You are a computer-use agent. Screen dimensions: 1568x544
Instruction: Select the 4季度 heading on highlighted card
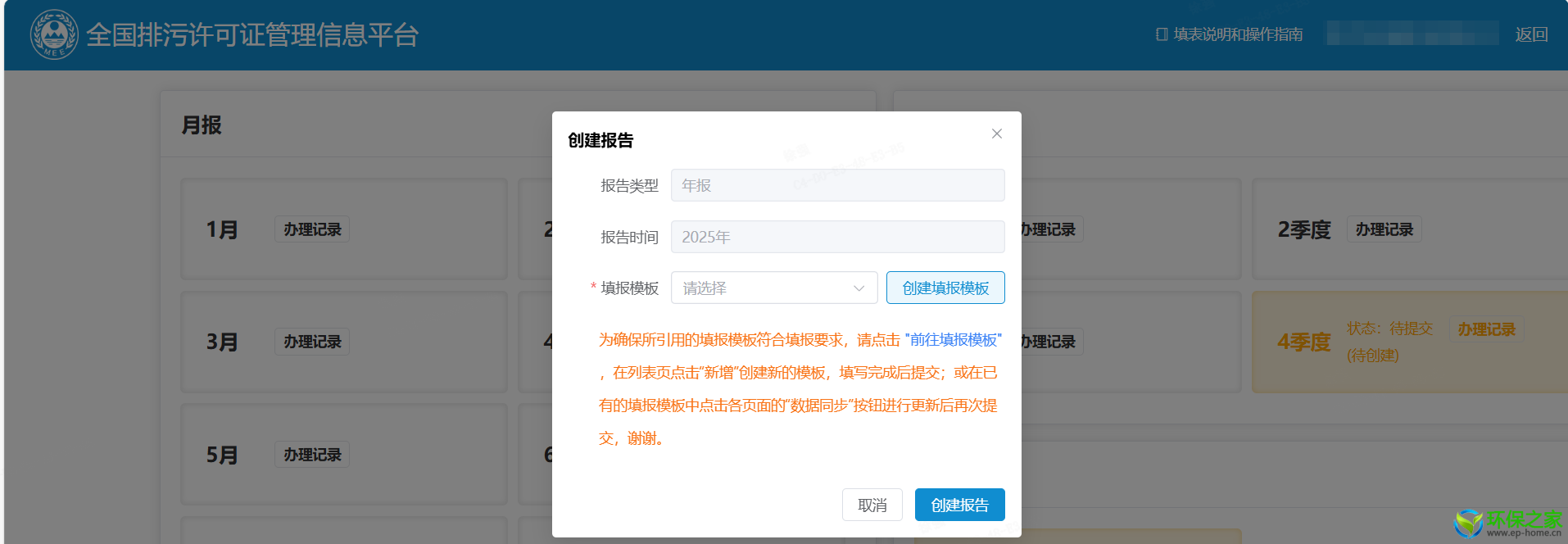pyautogui.click(x=1303, y=342)
